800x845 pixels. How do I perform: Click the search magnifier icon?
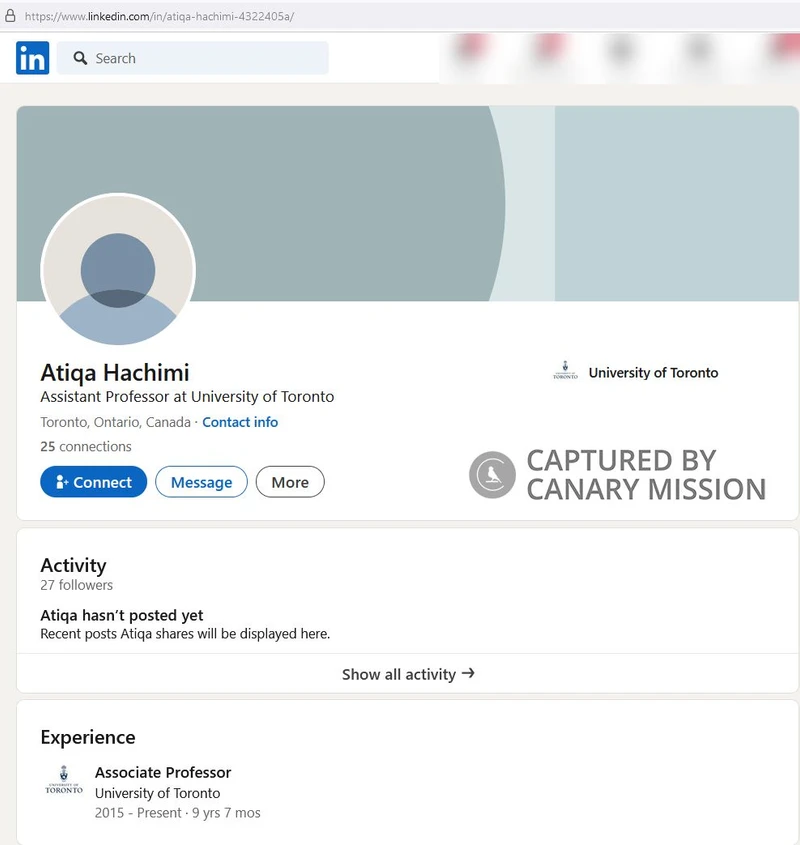point(80,58)
